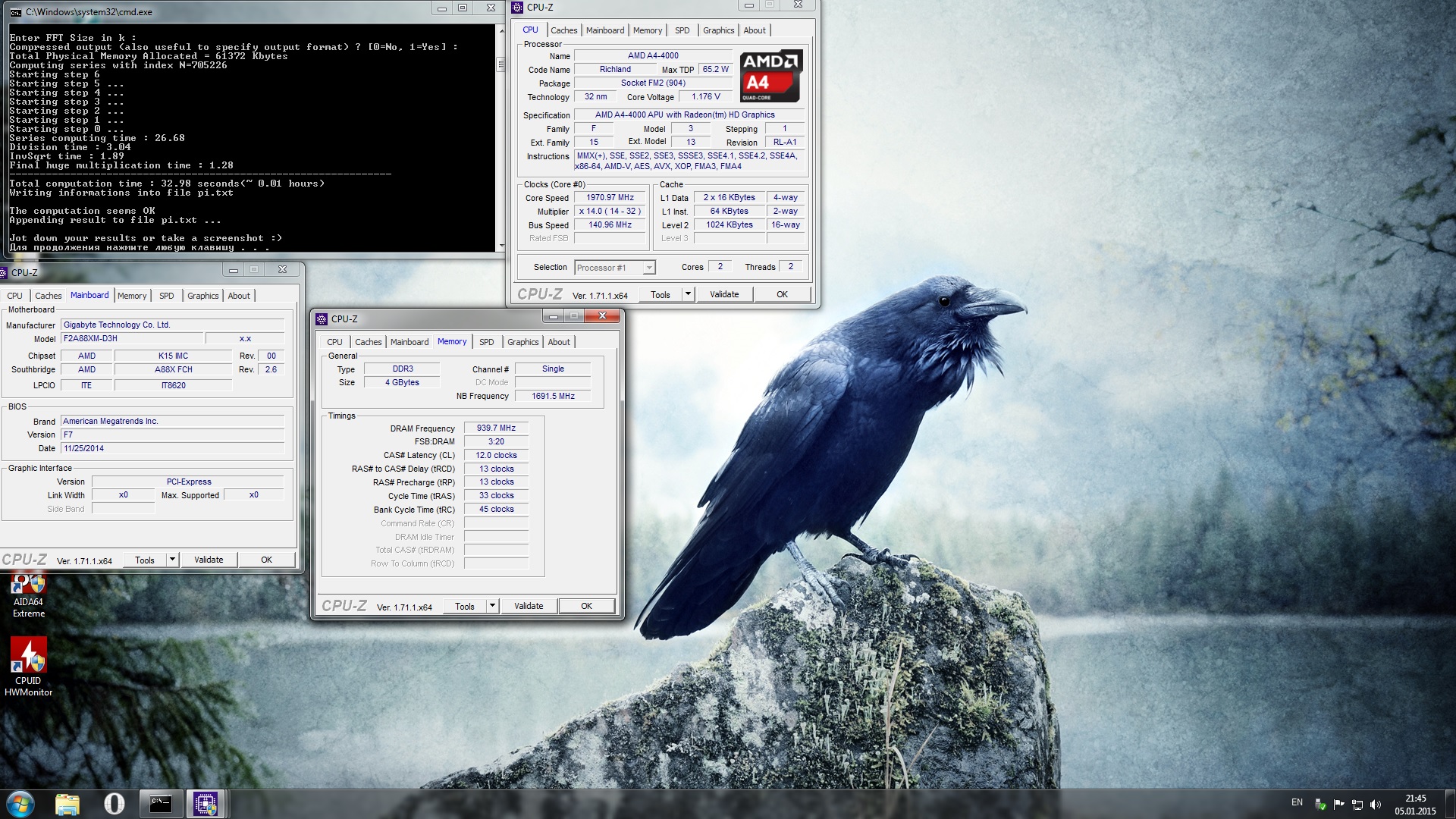Open CPUID HWMonitor desktop shortcut

[29, 667]
